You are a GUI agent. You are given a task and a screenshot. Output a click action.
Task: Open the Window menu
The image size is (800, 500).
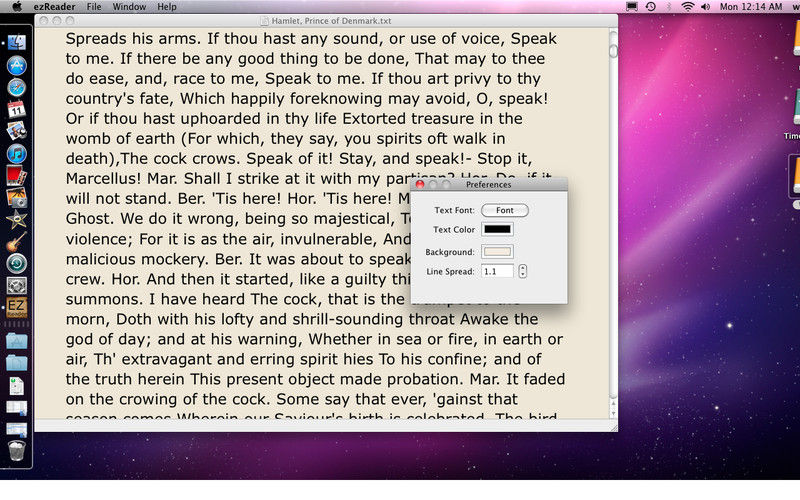click(x=129, y=7)
